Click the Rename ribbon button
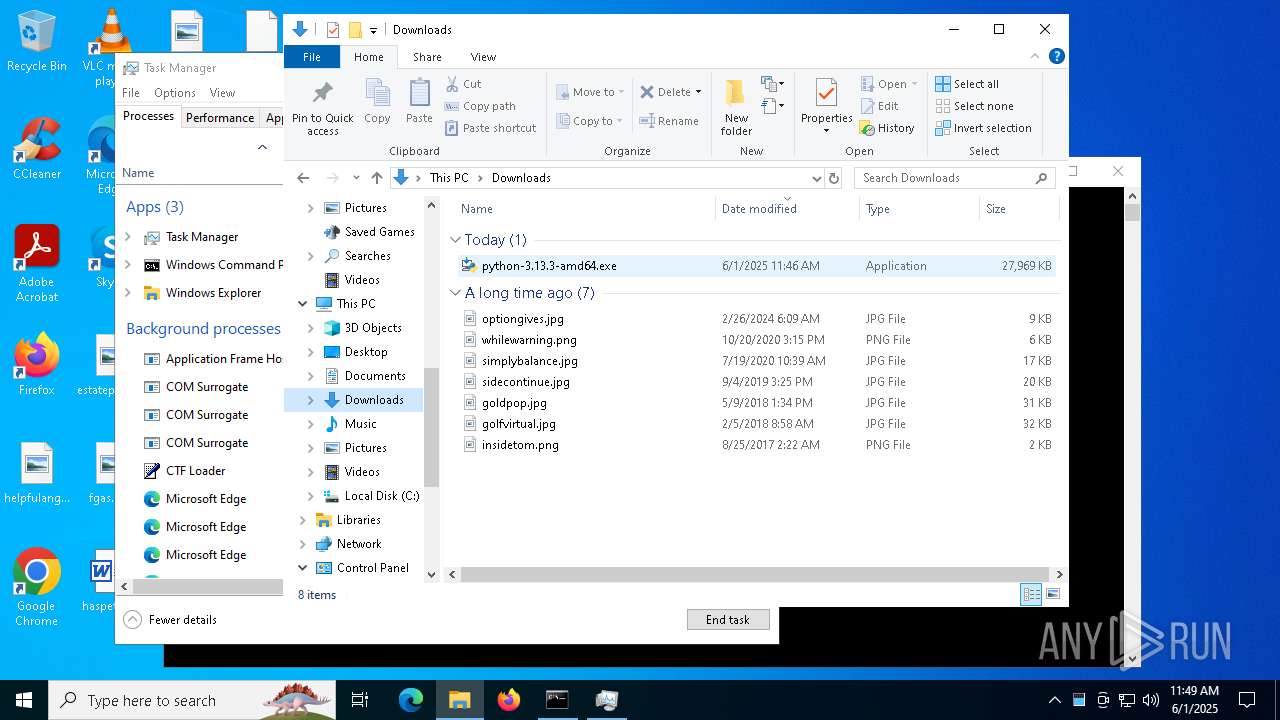 click(669, 121)
